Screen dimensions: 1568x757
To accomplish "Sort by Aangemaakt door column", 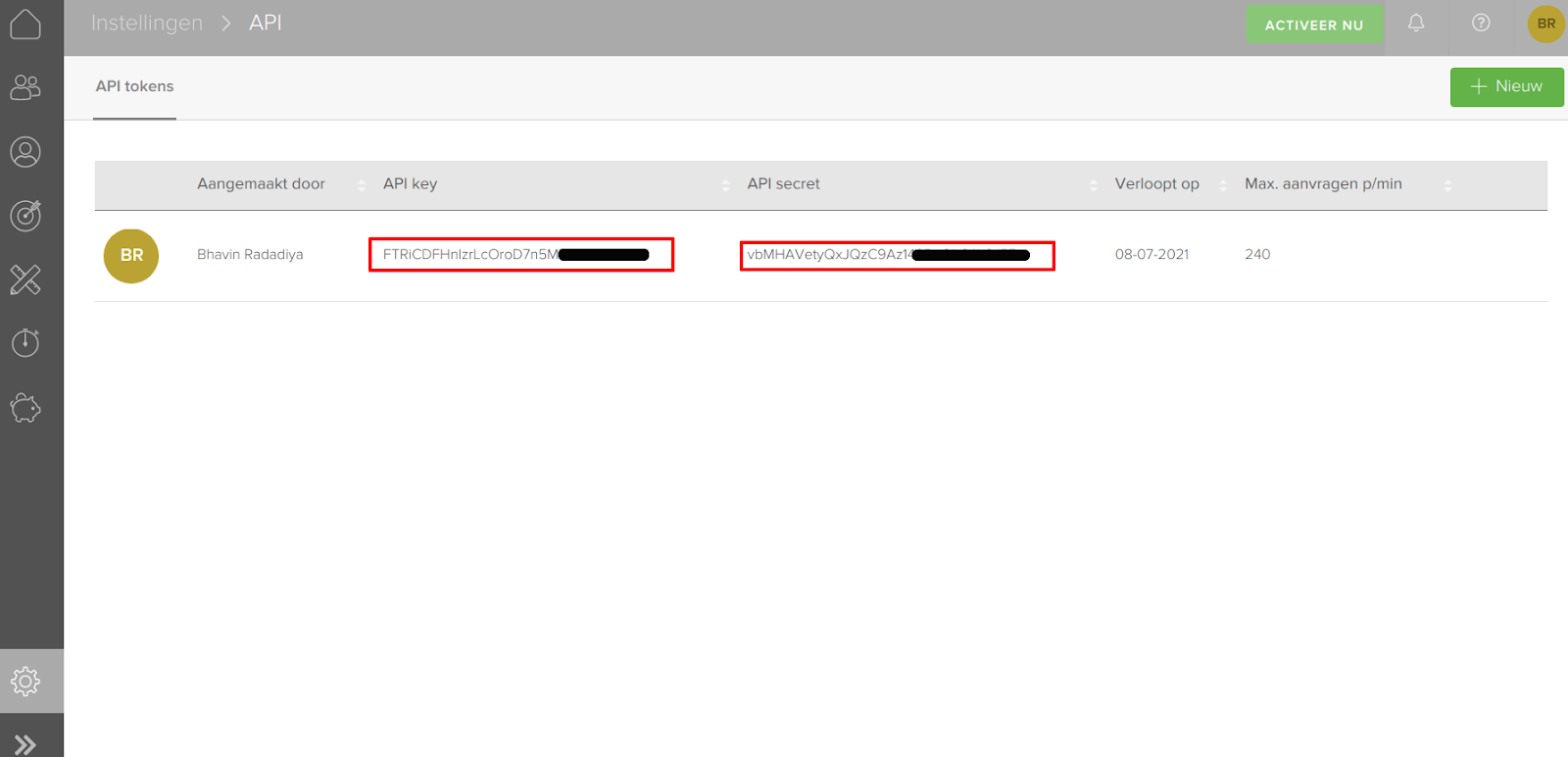I will pos(261,183).
